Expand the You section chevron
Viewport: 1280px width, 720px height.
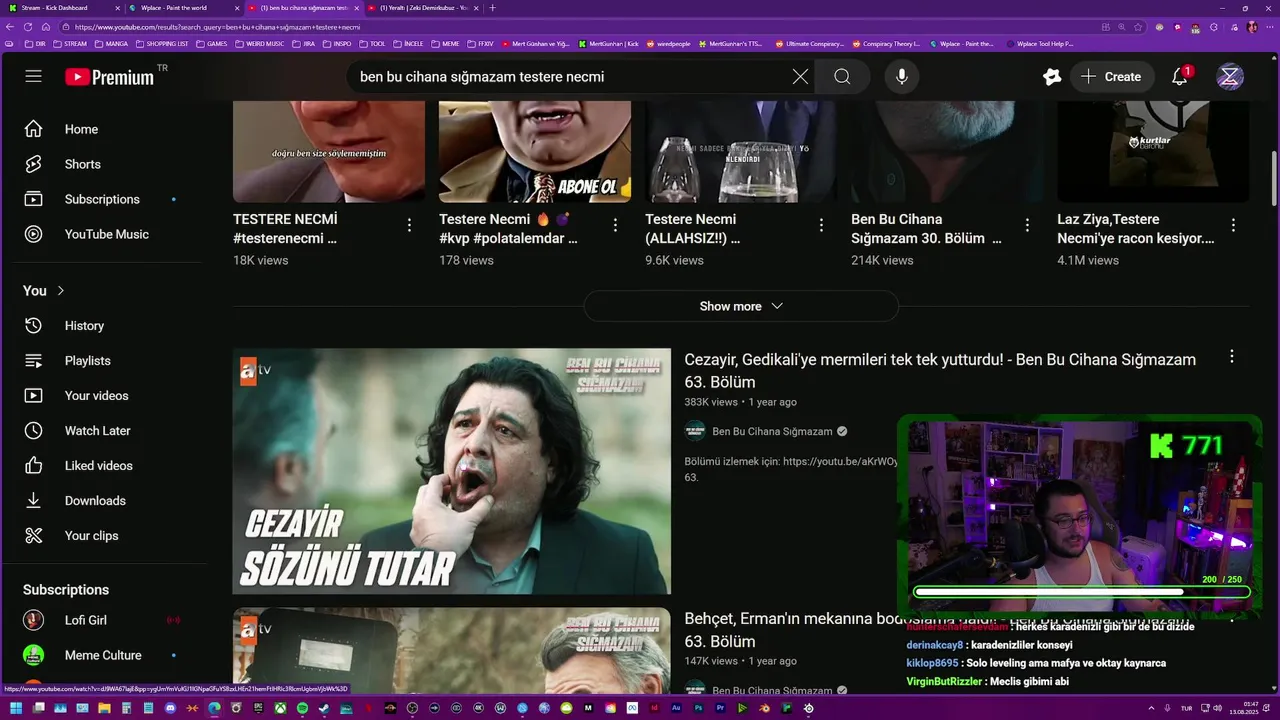pyautogui.click(x=61, y=290)
